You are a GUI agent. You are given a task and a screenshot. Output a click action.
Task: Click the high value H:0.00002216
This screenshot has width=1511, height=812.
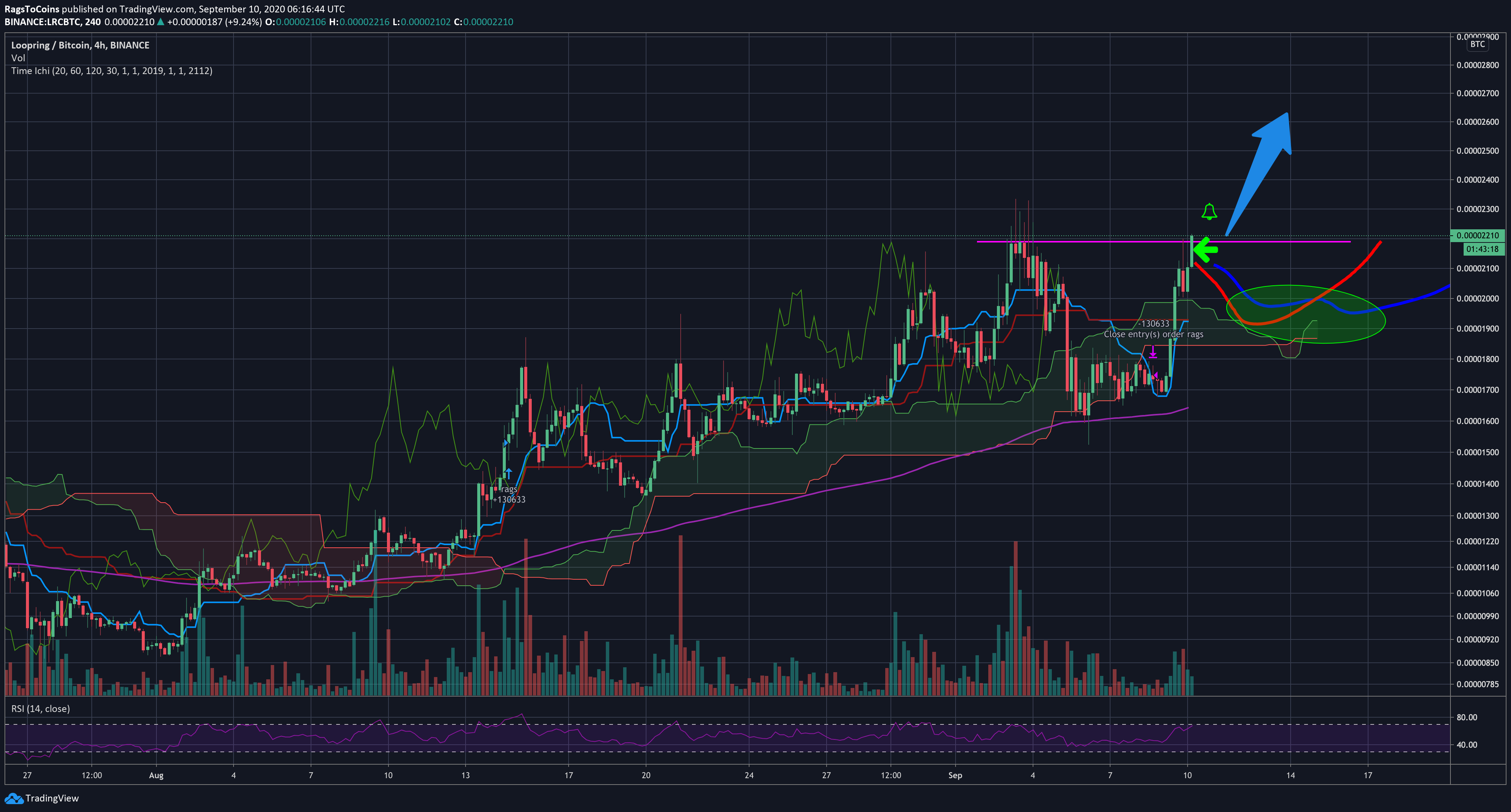[359, 22]
